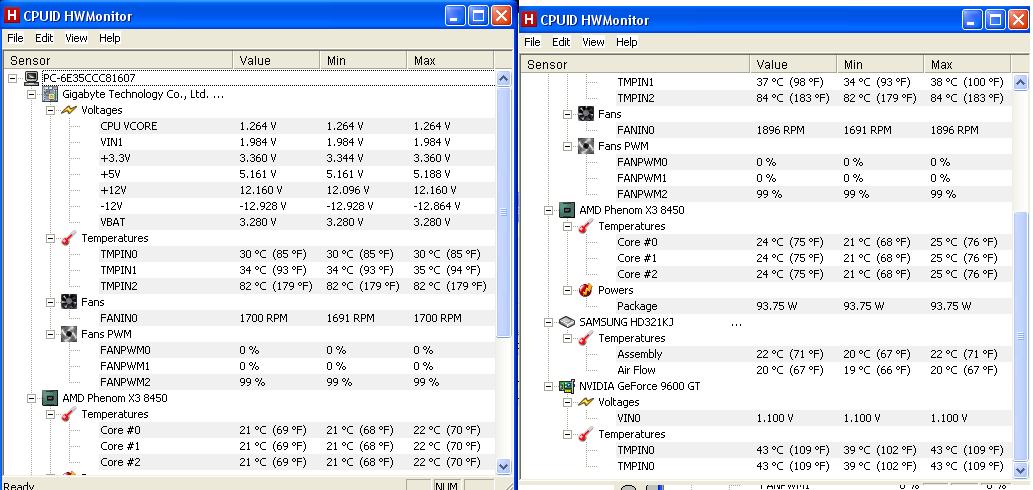Click the scroll-up arrow in right window
The width and height of the screenshot is (1033, 490).
[x=1020, y=83]
